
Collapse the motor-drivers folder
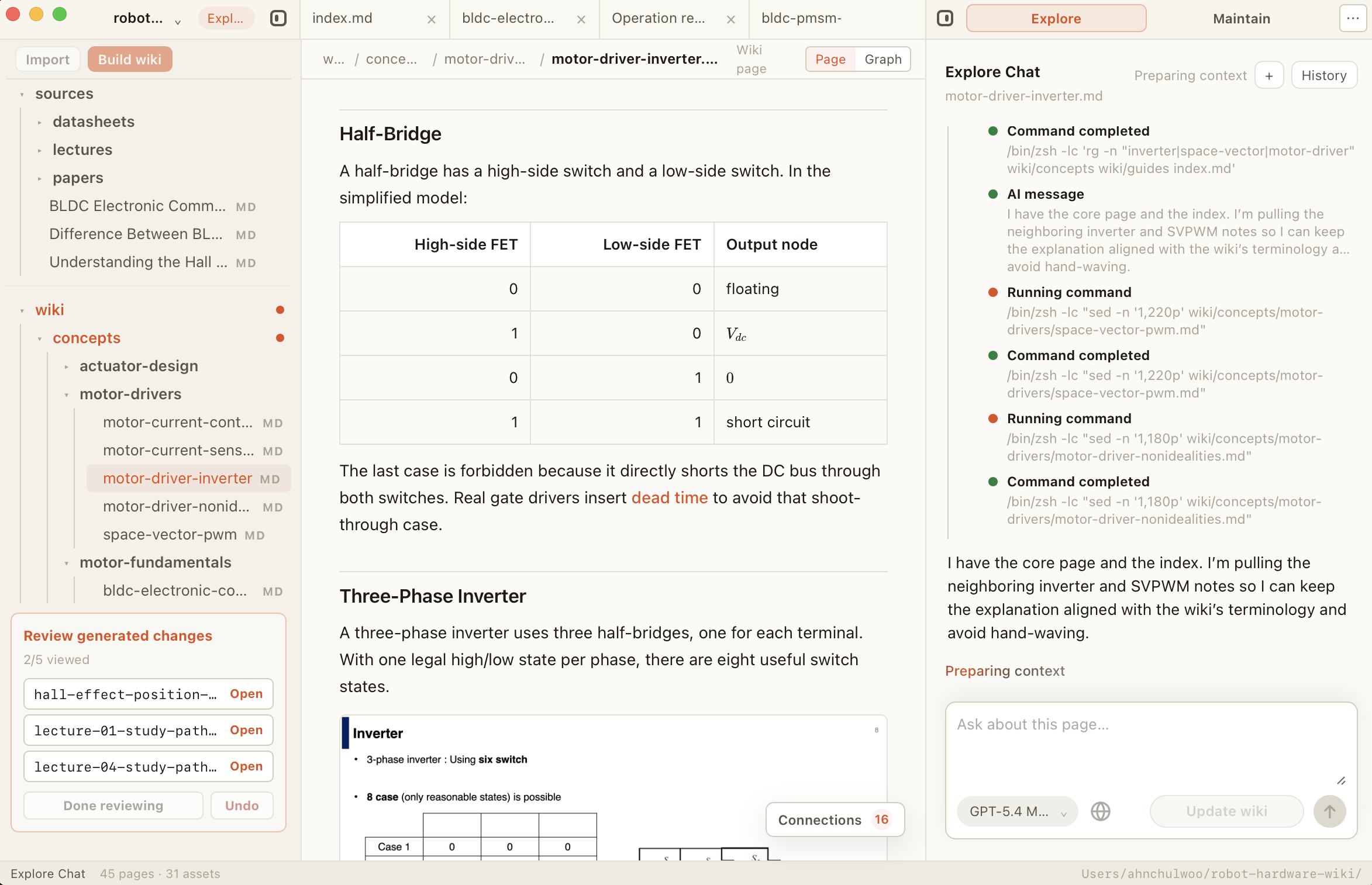67,395
